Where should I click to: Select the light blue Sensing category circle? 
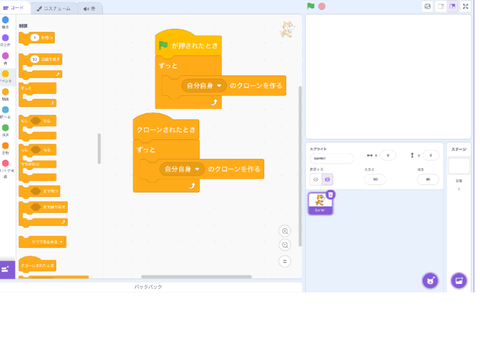click(5, 110)
